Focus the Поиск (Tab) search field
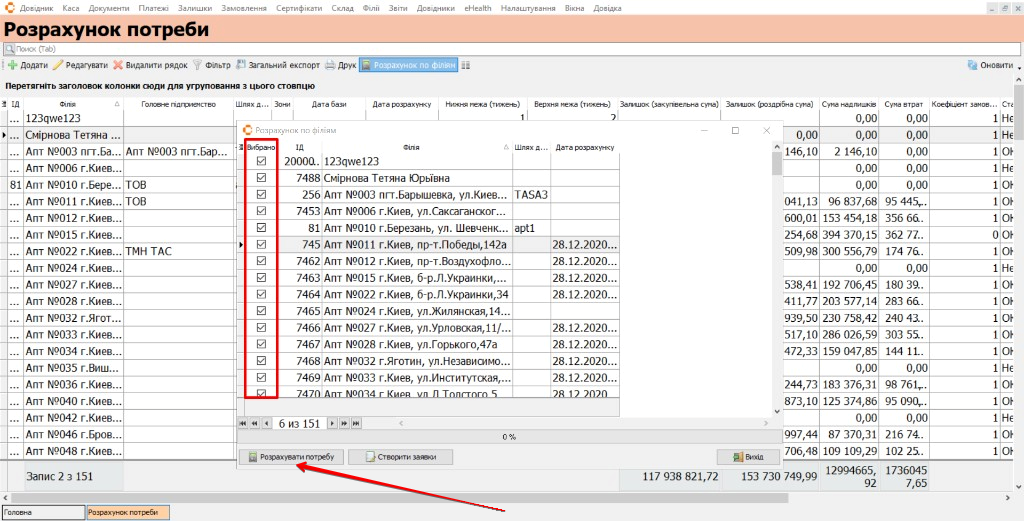Screen dimensions: 1024x521 tap(512, 49)
